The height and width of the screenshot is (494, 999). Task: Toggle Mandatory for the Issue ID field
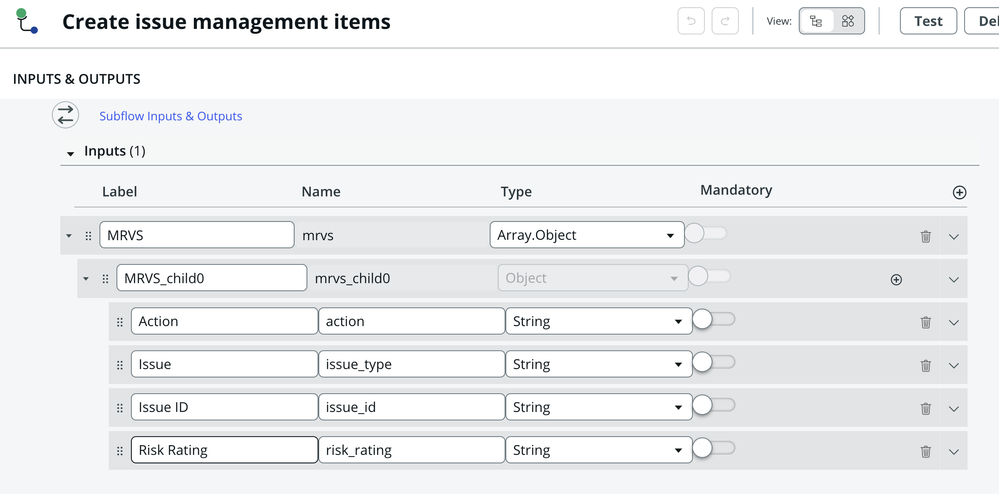(x=714, y=405)
